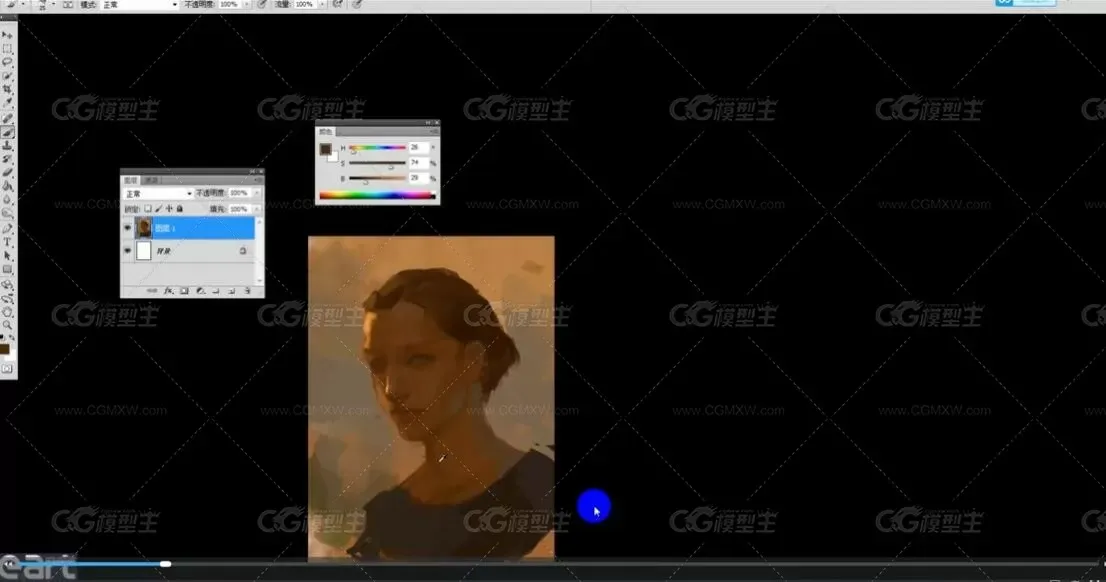Select the Dodge tool
This screenshot has height=582, width=1106.
(x=7, y=214)
